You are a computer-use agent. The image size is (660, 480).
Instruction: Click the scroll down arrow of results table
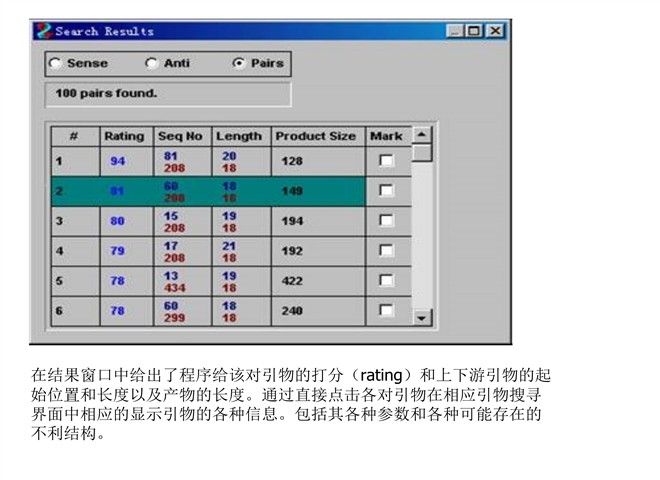click(x=423, y=317)
